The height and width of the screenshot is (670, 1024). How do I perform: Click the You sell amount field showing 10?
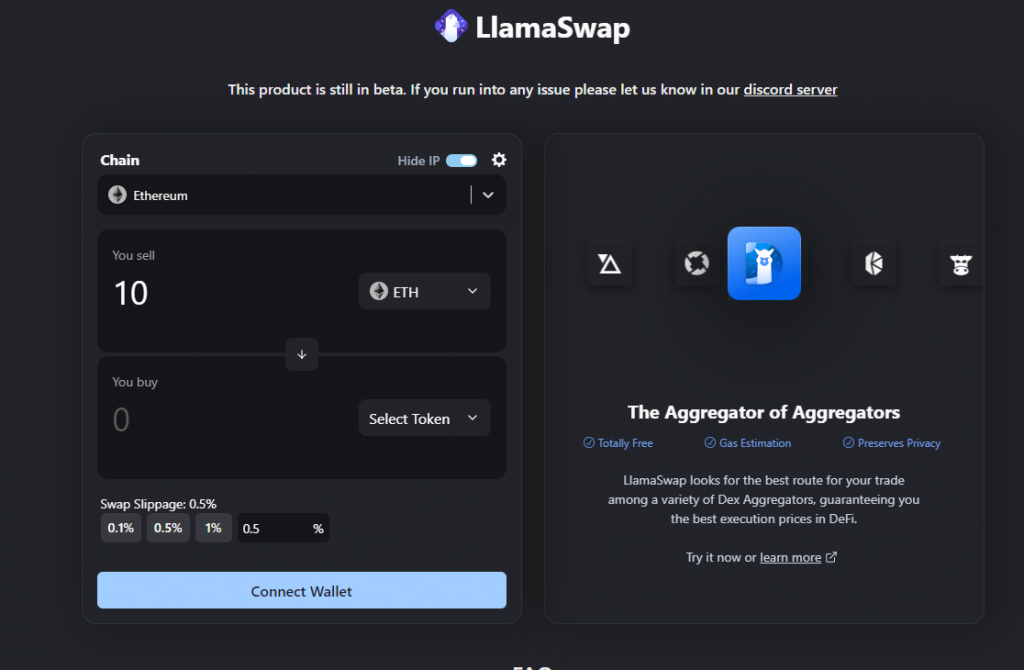click(131, 293)
